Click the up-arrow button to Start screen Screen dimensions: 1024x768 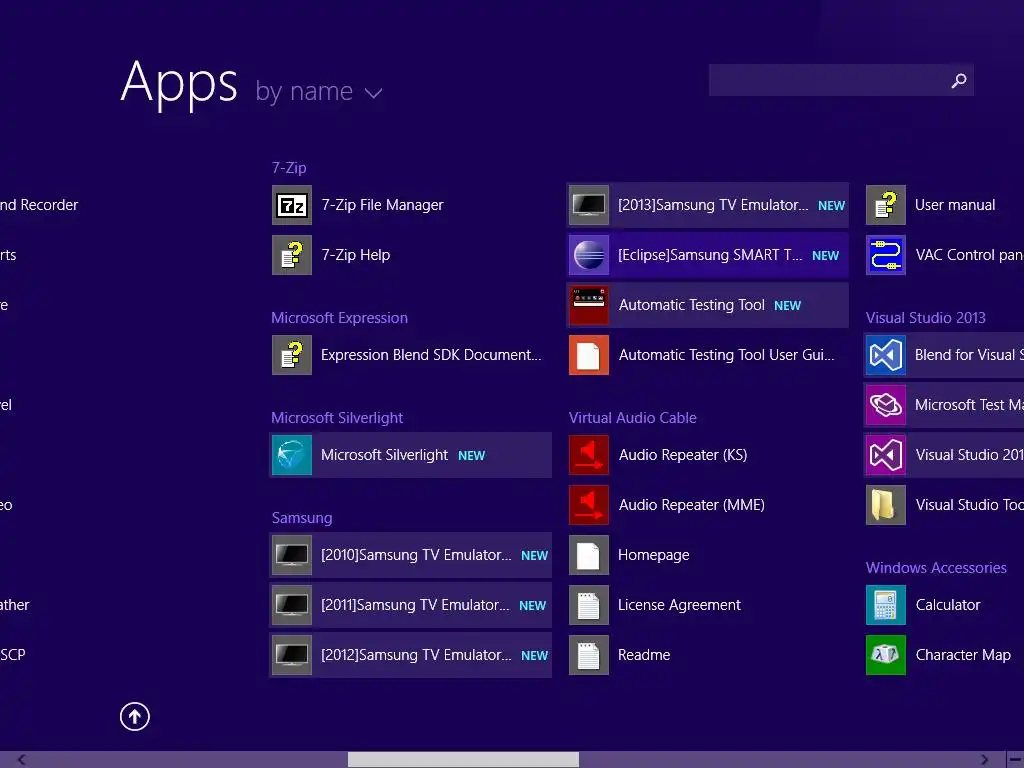point(135,716)
